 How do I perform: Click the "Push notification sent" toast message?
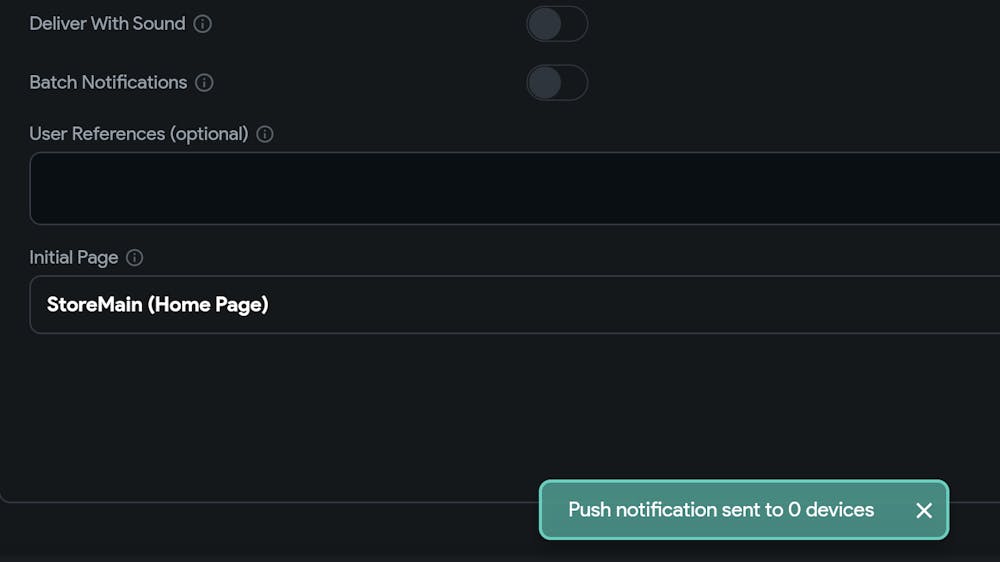click(x=675, y=510)
